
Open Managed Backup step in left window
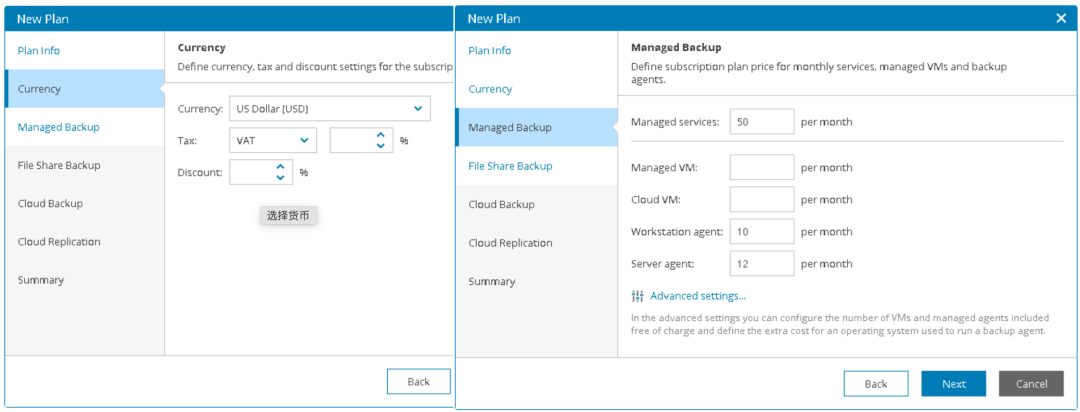coord(59,127)
